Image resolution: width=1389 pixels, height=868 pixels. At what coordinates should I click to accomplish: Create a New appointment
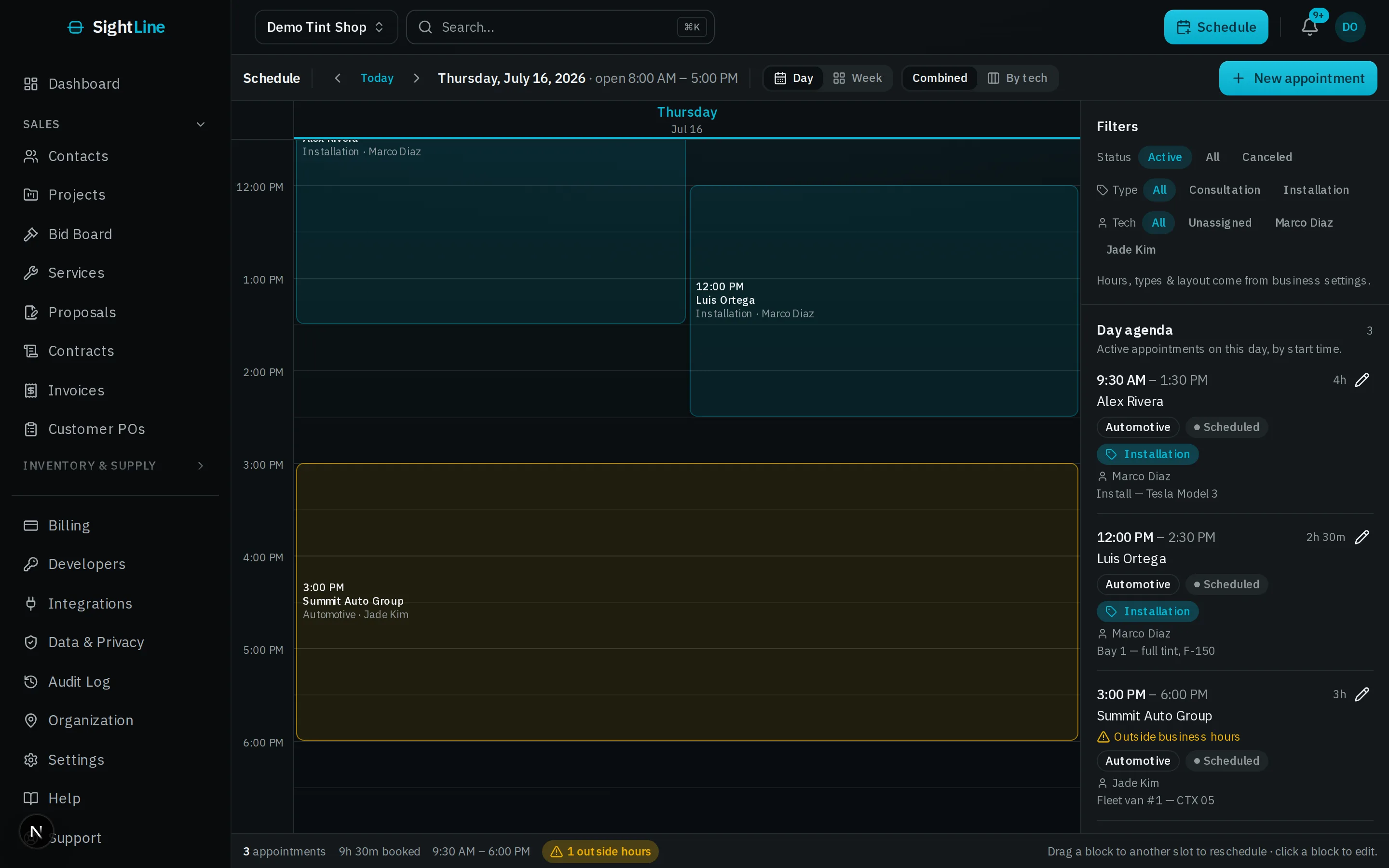1298,78
